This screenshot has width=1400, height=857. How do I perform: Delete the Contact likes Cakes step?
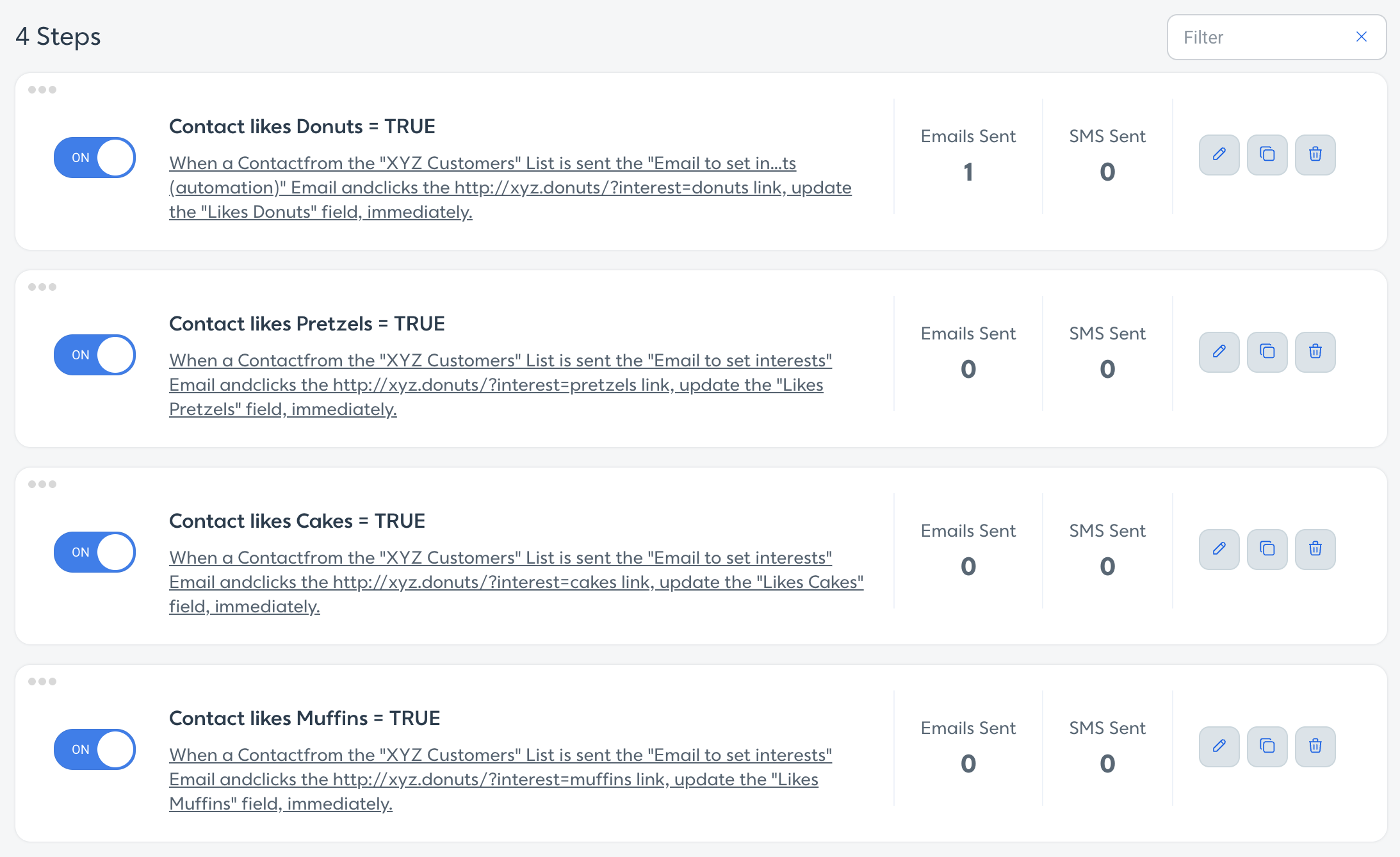pos(1315,549)
